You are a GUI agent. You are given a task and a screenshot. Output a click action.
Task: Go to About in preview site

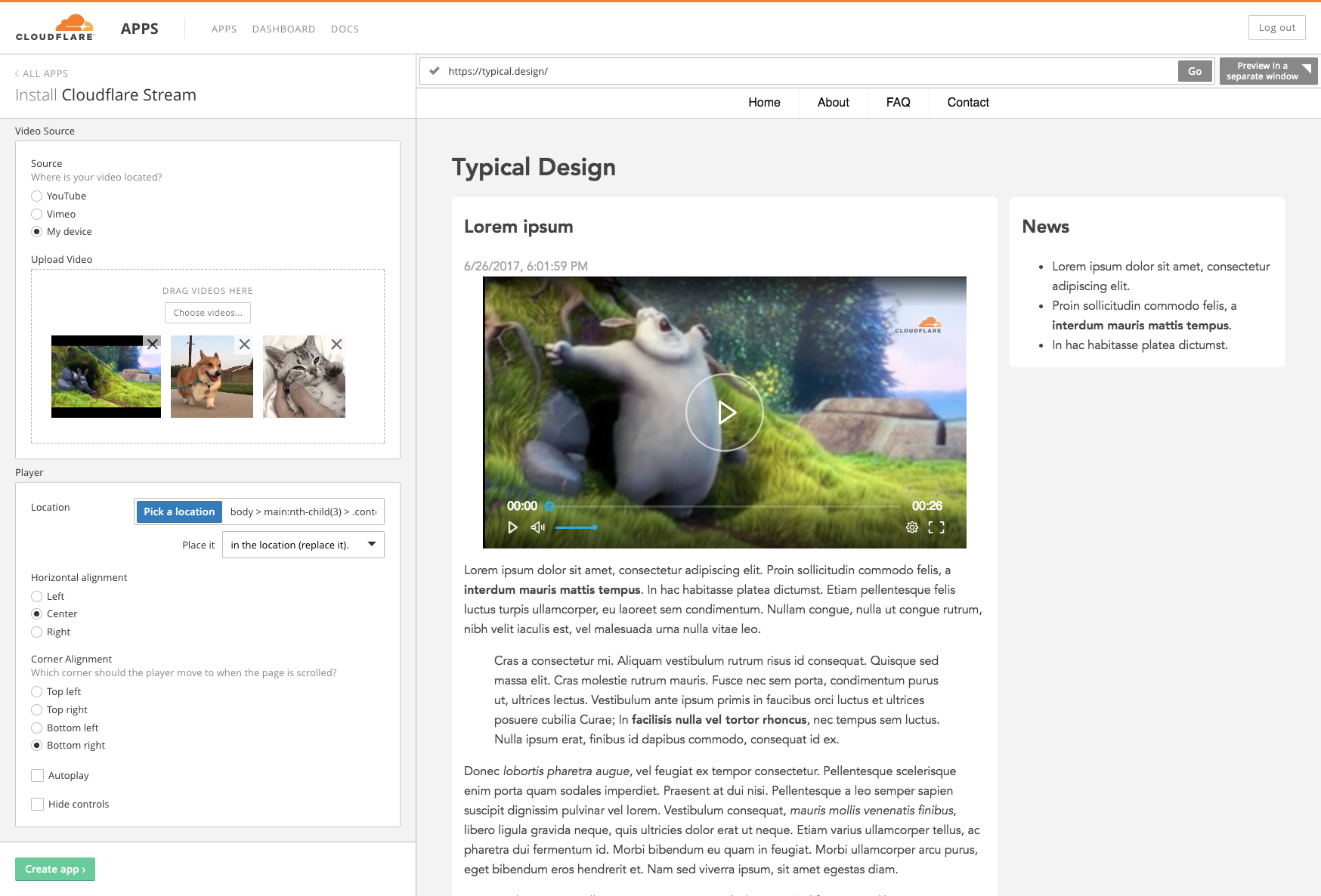tap(833, 102)
